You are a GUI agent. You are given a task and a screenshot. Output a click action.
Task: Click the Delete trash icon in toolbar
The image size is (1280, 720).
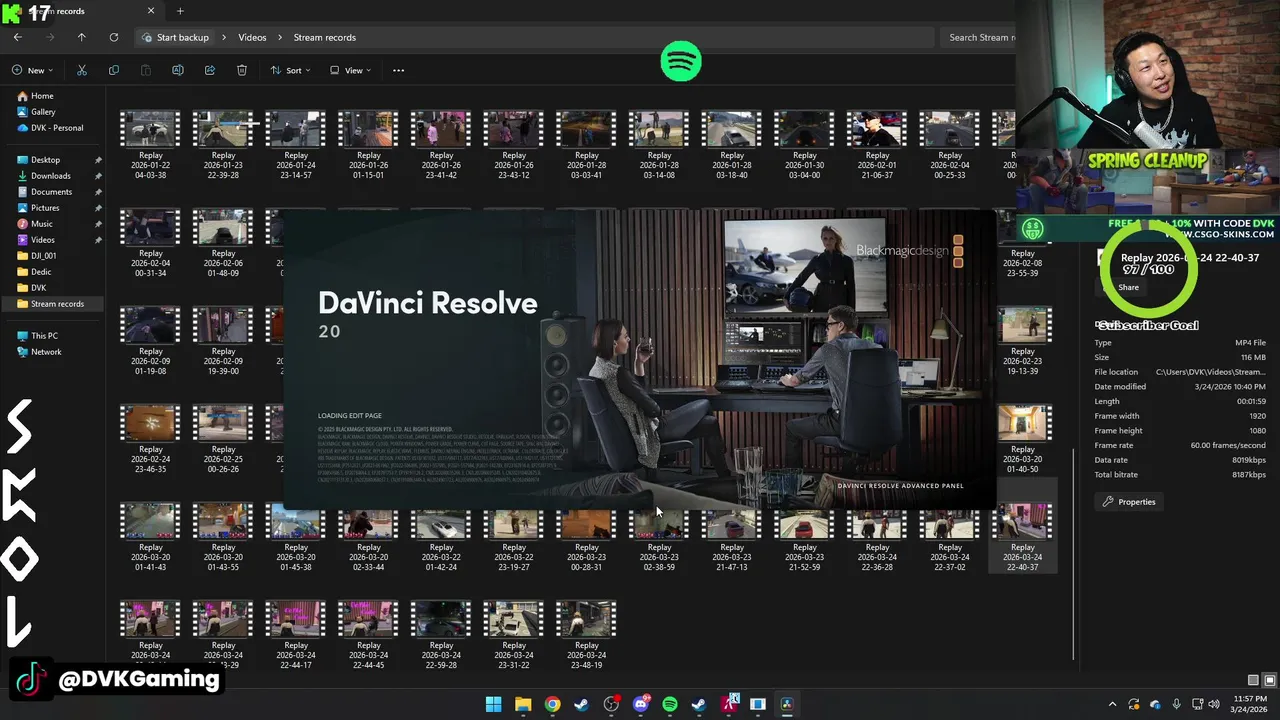(x=242, y=70)
